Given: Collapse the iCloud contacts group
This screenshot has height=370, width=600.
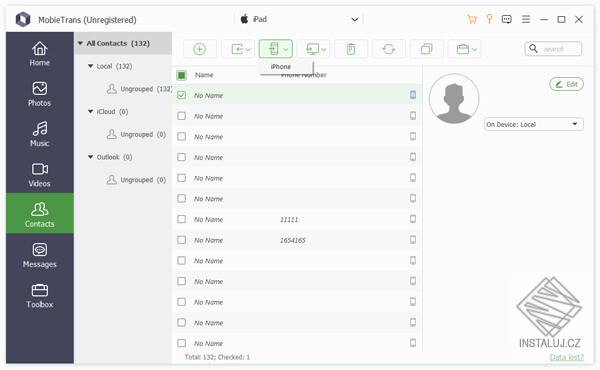Looking at the screenshot, I should point(91,112).
